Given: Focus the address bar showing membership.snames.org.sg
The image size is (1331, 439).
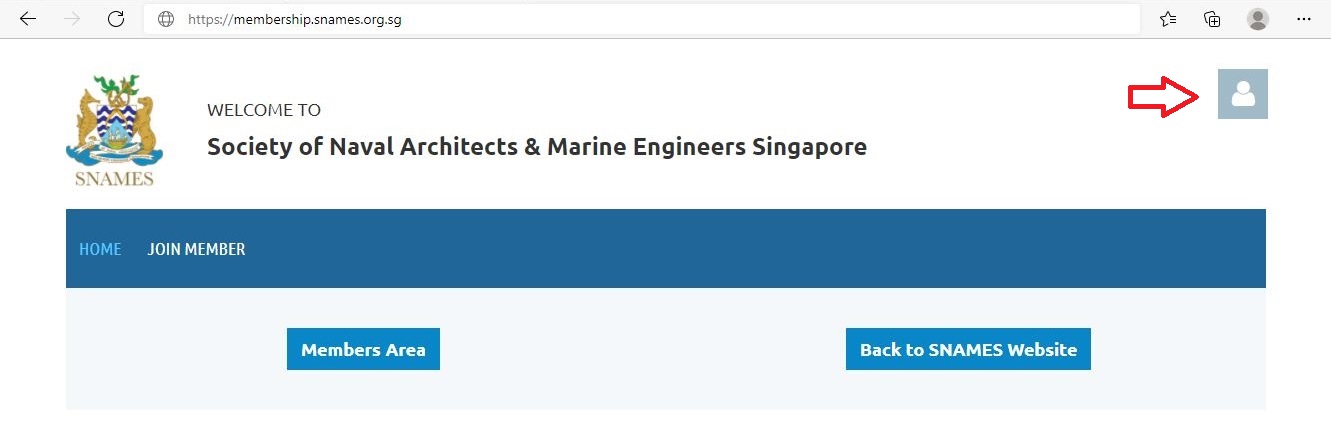Looking at the screenshot, I should coord(642,19).
